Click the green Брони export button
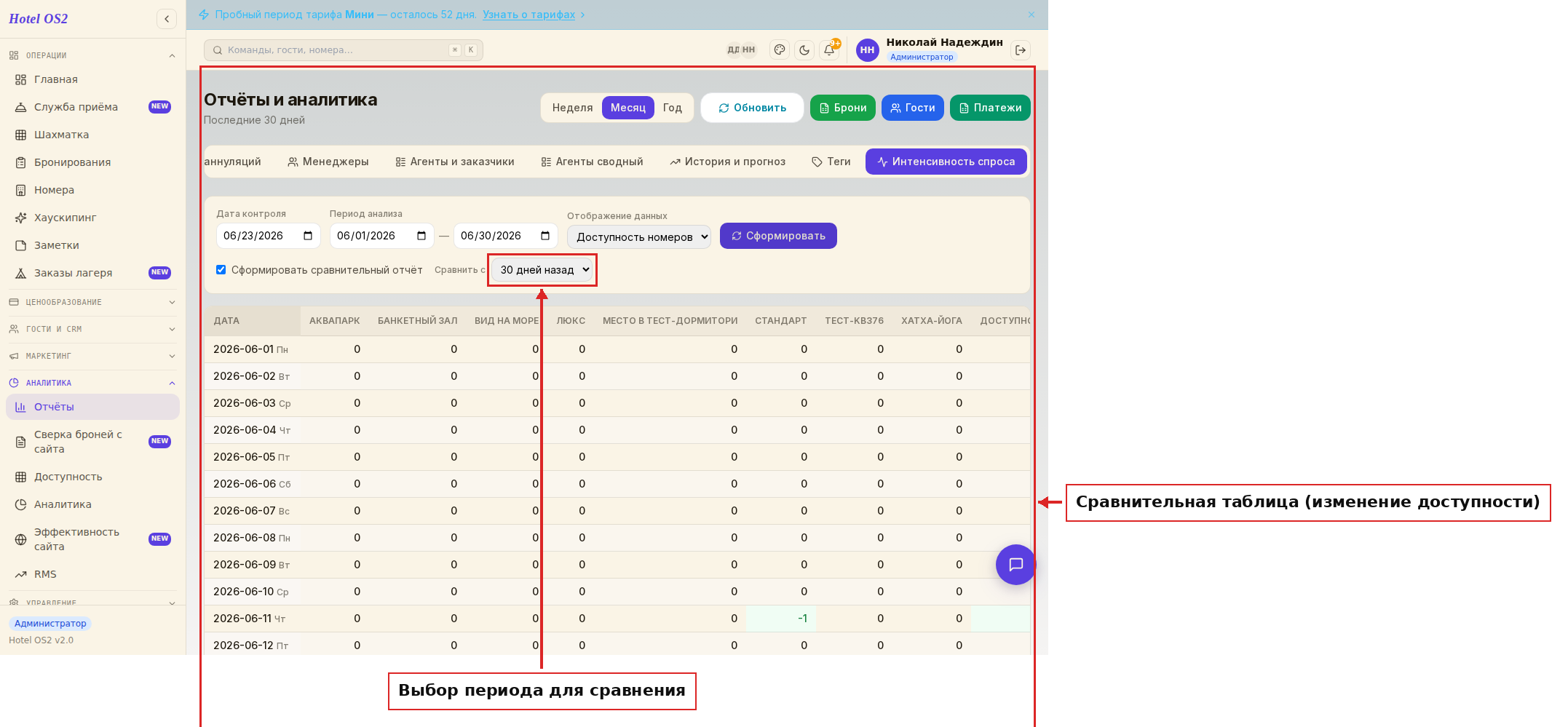The height and width of the screenshot is (727, 1568). (843, 108)
